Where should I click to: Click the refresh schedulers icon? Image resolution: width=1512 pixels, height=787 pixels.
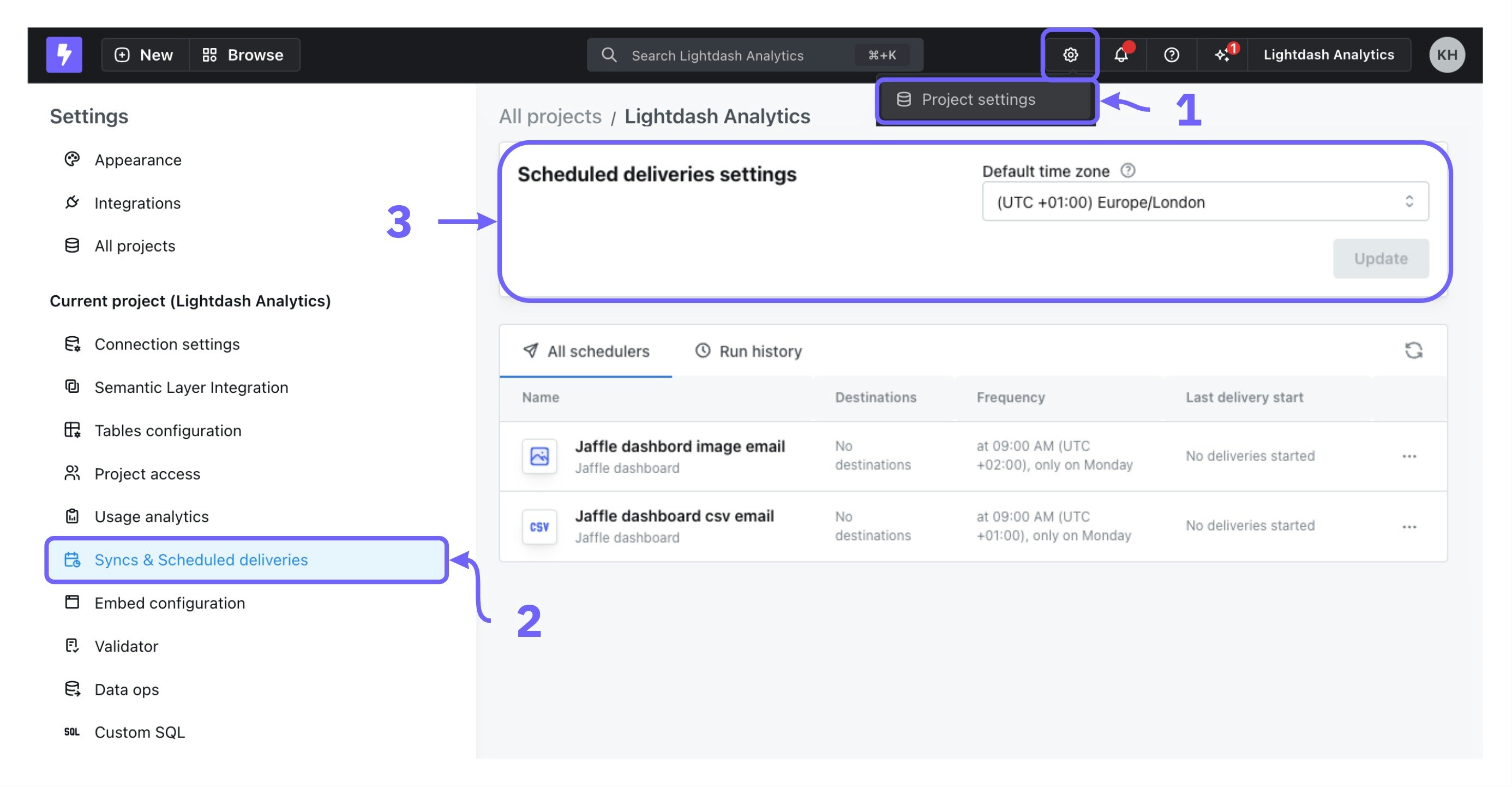coord(1413,350)
